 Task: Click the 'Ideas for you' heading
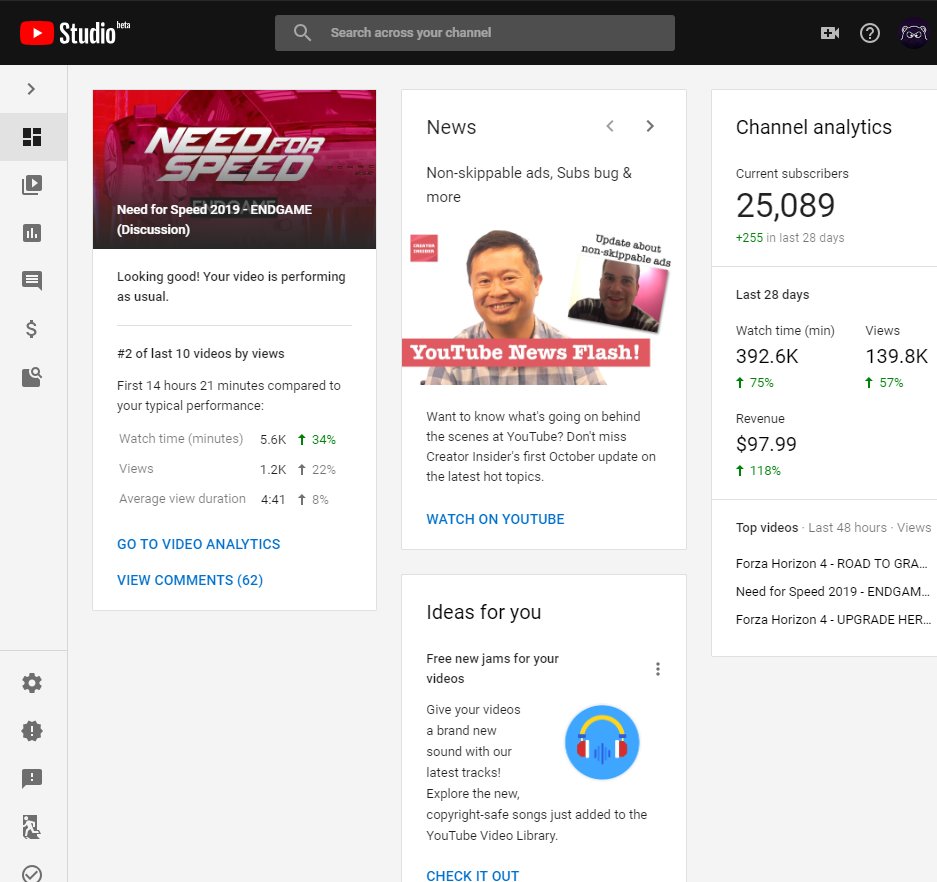(x=483, y=612)
